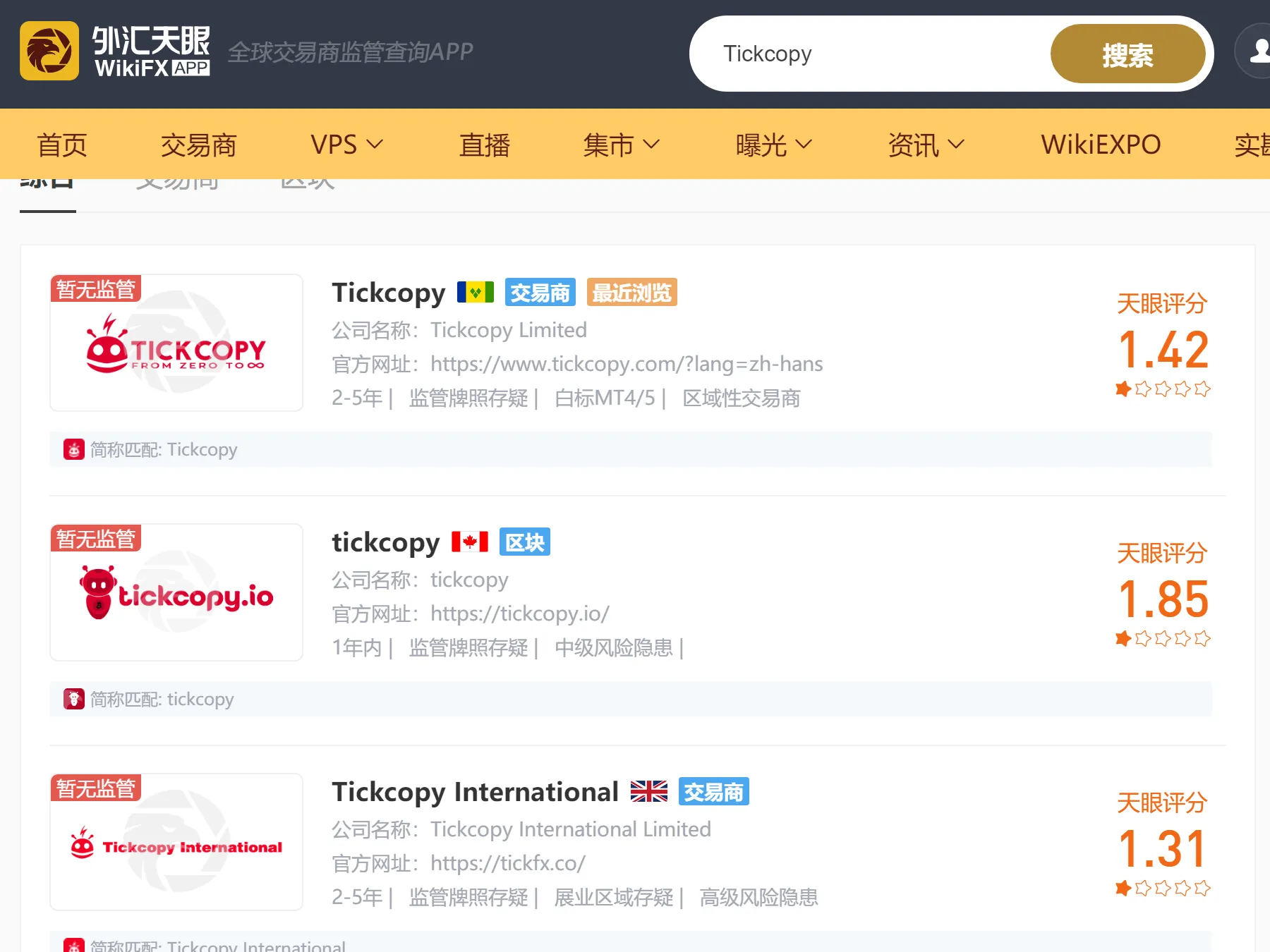Screen dimensions: 1270x952
Task: Click the score 1.31
Action: coord(1163,848)
